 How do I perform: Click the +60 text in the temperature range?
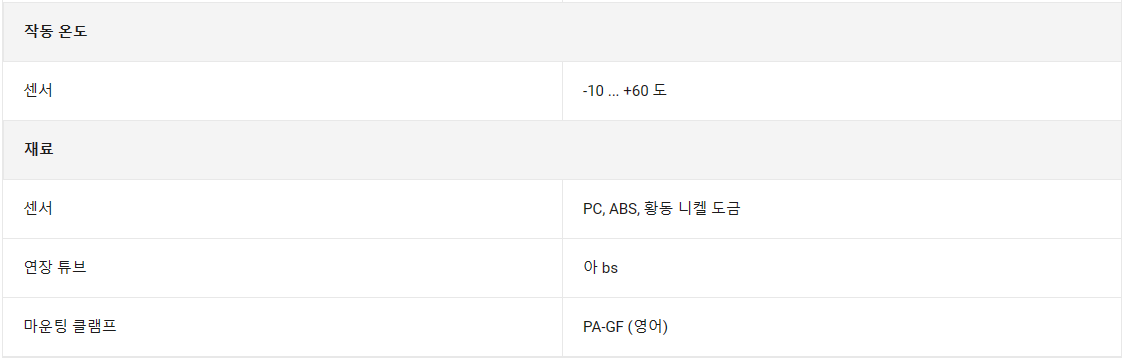[x=636, y=92]
